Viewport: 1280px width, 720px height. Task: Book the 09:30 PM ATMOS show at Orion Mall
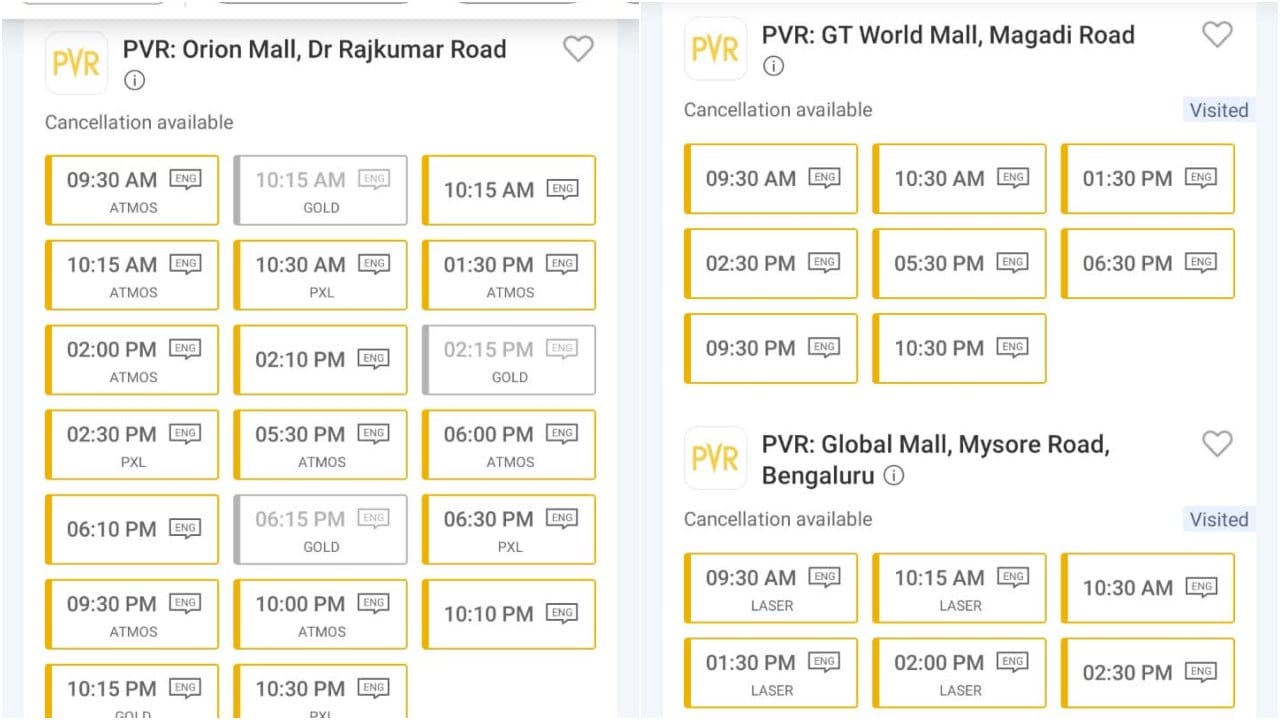point(132,615)
